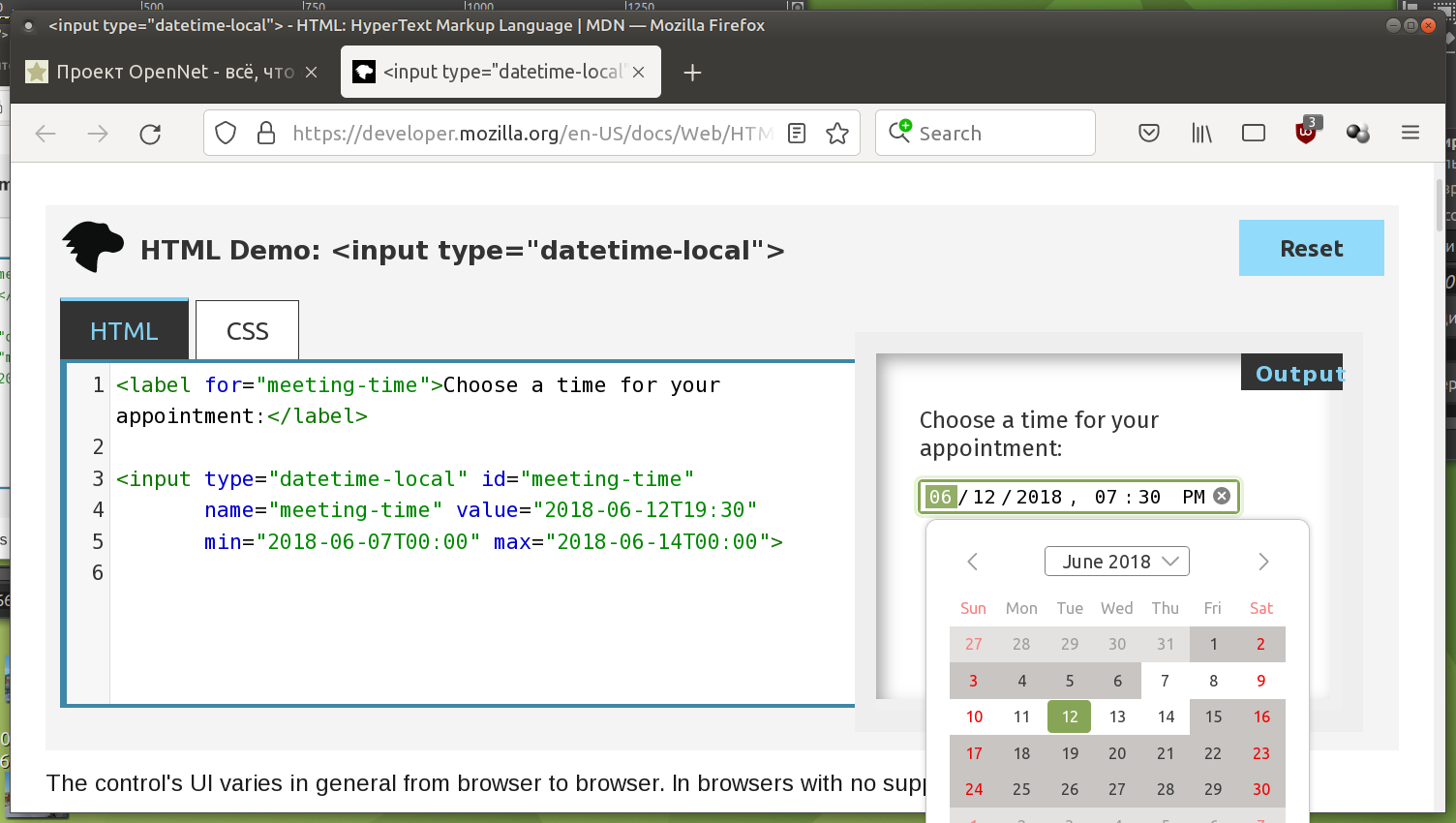This screenshot has height=823, width=1456.
Task: Open the June 2018 month dropdown
Action: coord(1117,562)
